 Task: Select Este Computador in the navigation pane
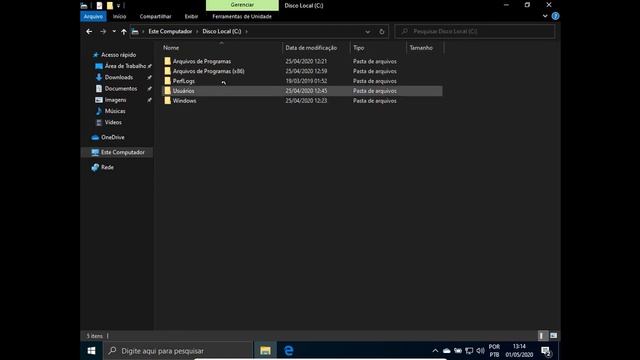pos(122,152)
